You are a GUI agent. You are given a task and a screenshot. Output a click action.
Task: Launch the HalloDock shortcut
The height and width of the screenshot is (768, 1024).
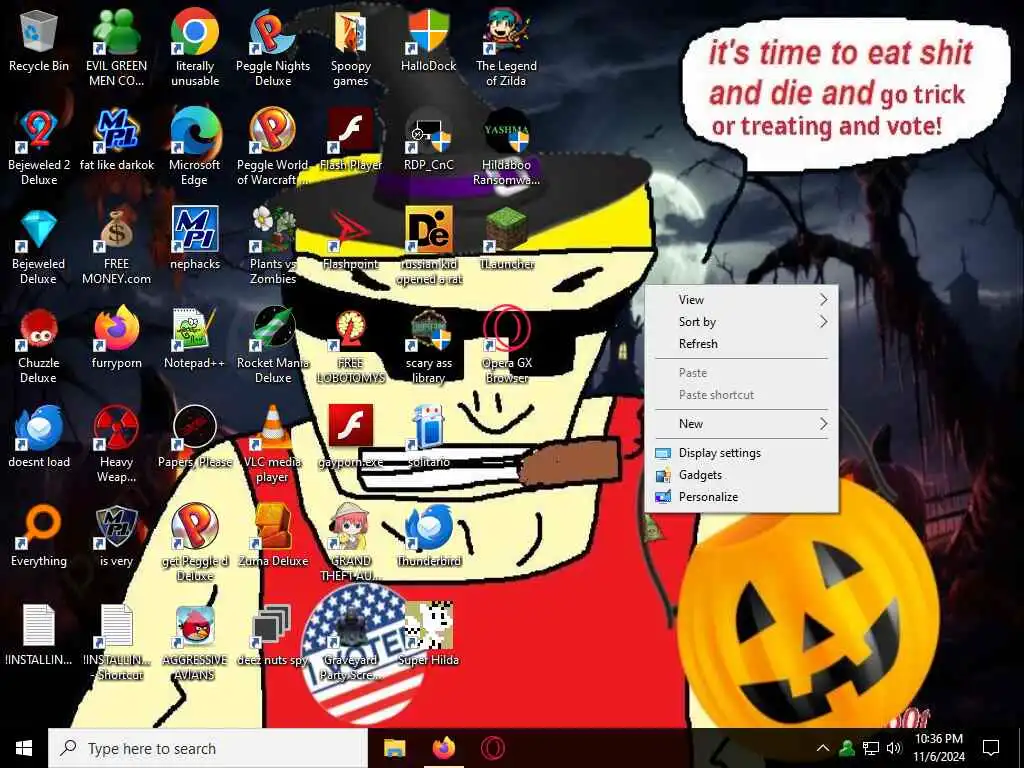coord(428,42)
